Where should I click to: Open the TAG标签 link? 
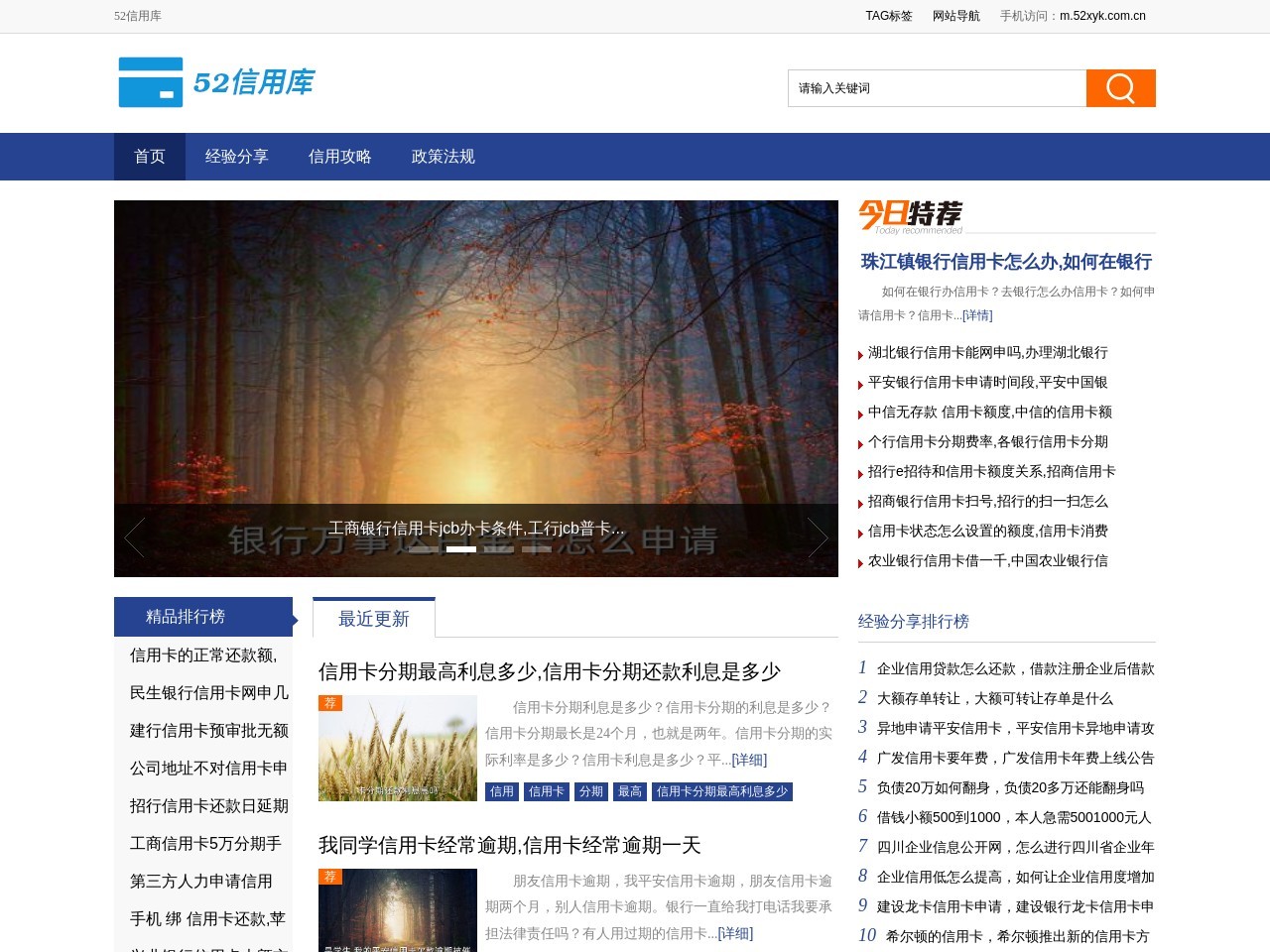click(888, 16)
